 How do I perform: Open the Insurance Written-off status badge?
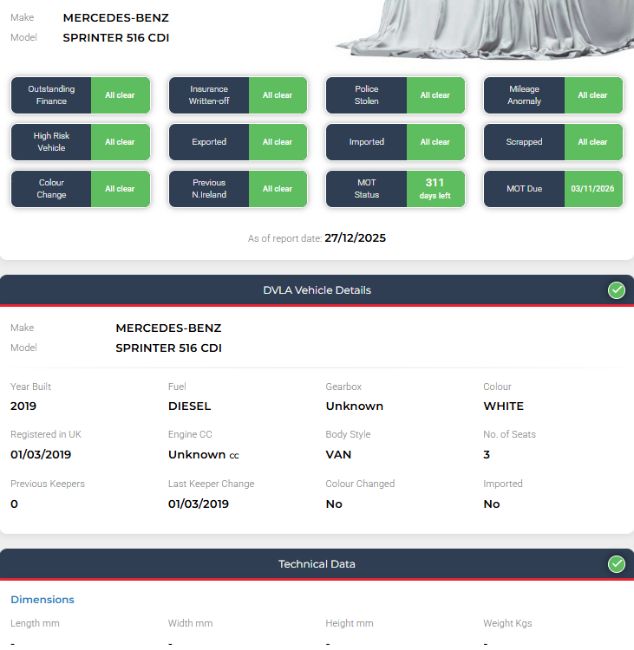tap(238, 95)
